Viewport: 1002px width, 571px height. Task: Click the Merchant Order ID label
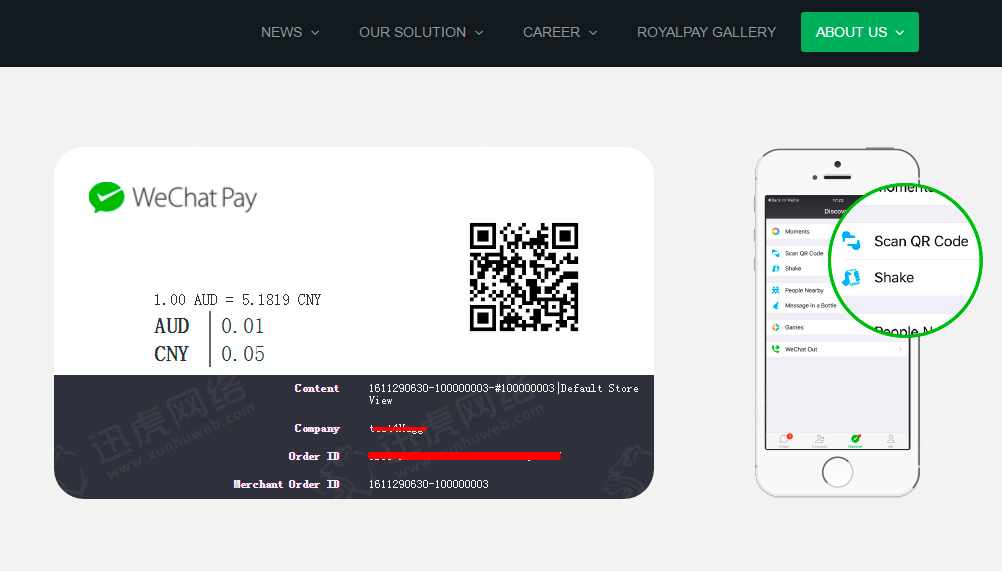click(286, 484)
